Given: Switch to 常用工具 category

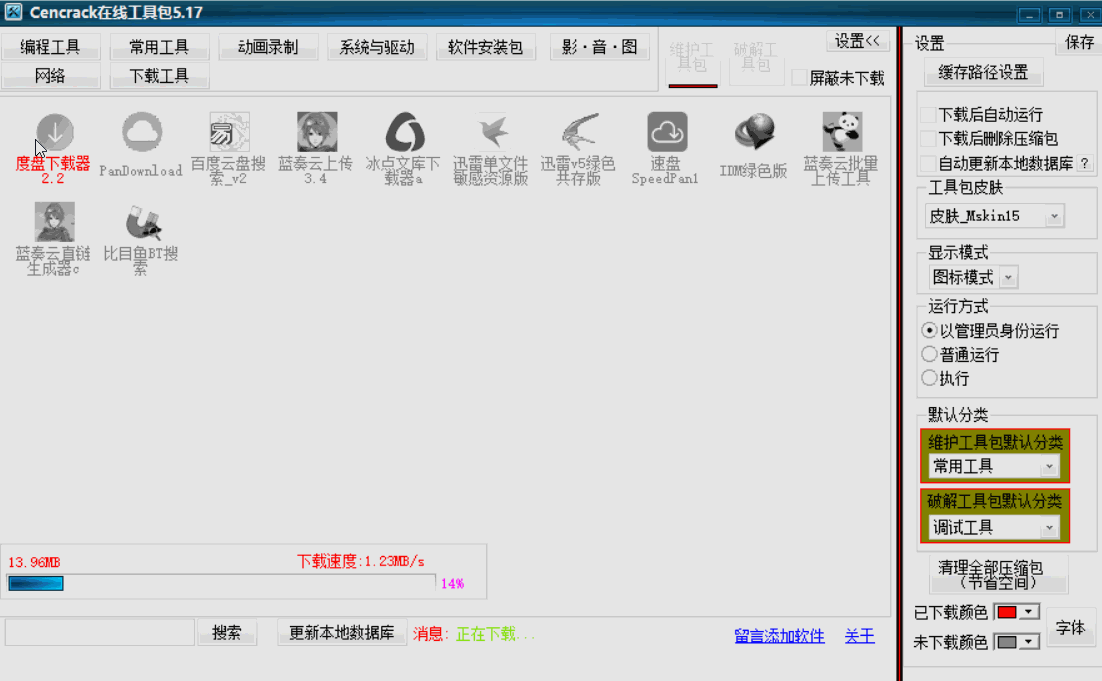Looking at the screenshot, I should click(x=159, y=47).
